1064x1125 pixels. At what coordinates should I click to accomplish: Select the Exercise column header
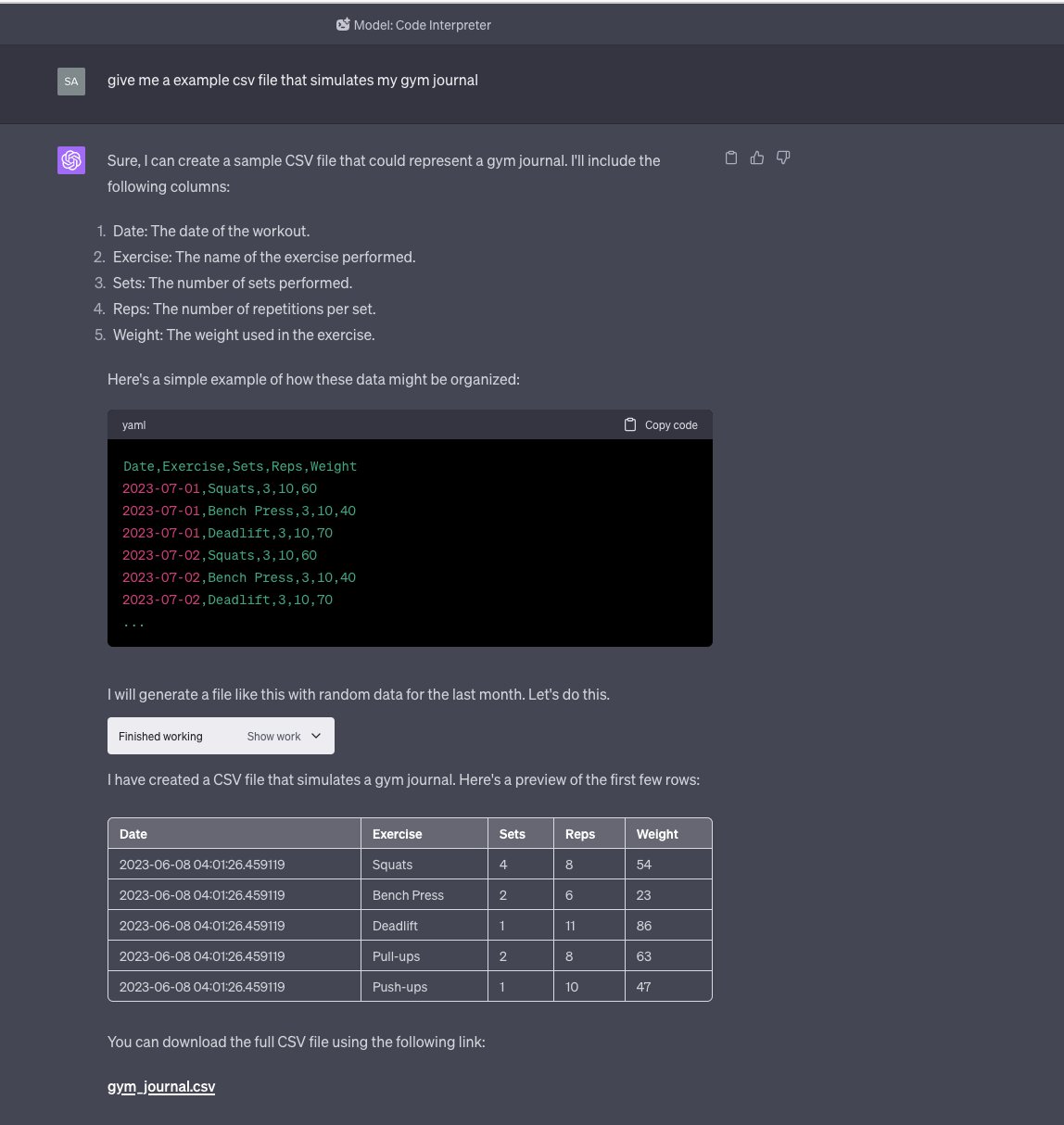(x=398, y=834)
